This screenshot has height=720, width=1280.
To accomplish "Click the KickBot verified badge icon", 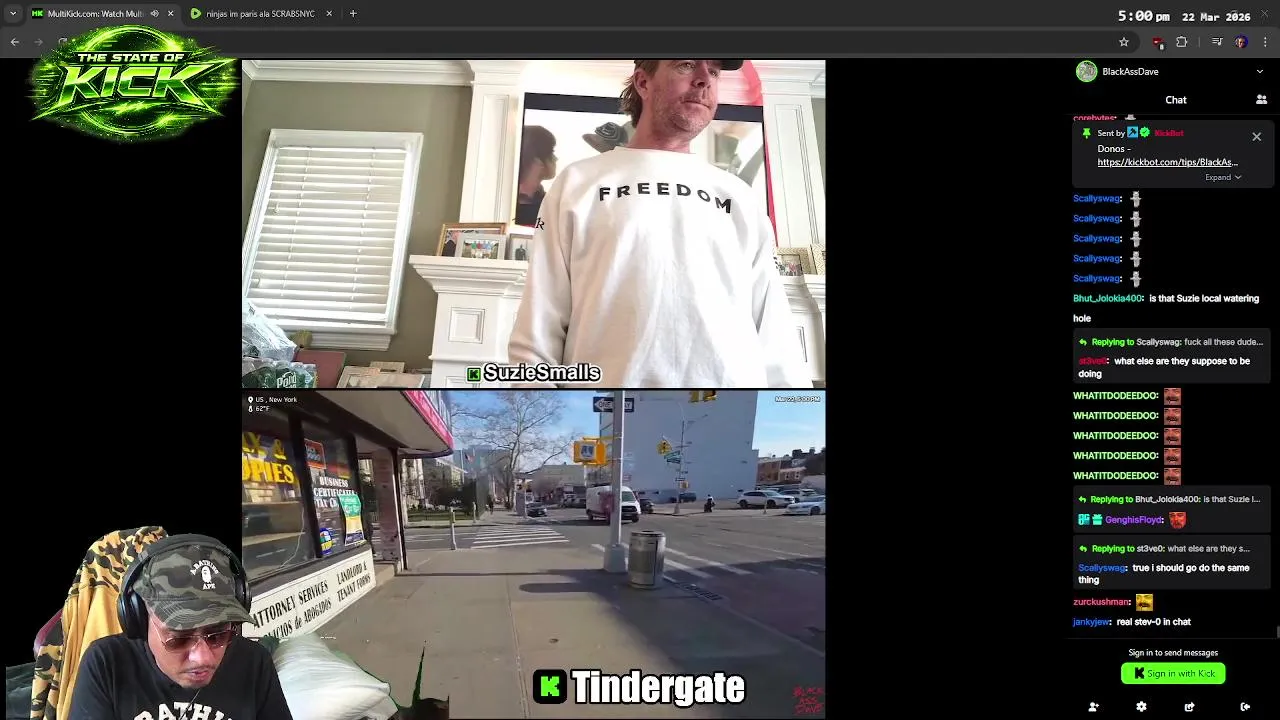I will pyautogui.click(x=1145, y=133).
